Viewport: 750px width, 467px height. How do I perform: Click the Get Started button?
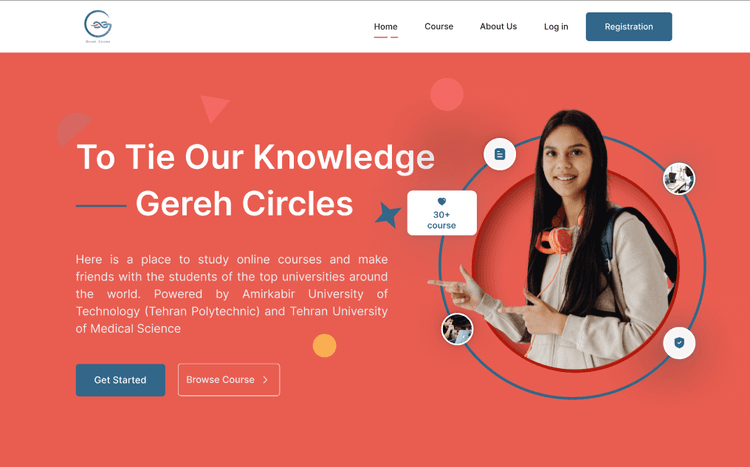click(x=121, y=380)
